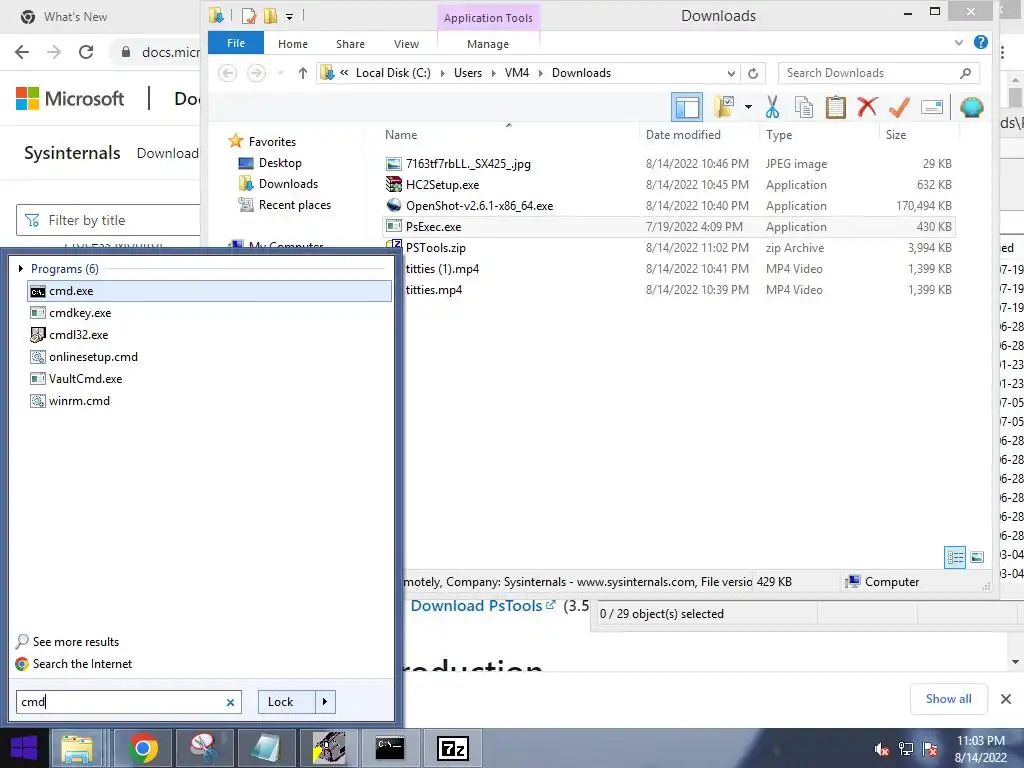Open Explorer Help question mark icon

coord(980,42)
